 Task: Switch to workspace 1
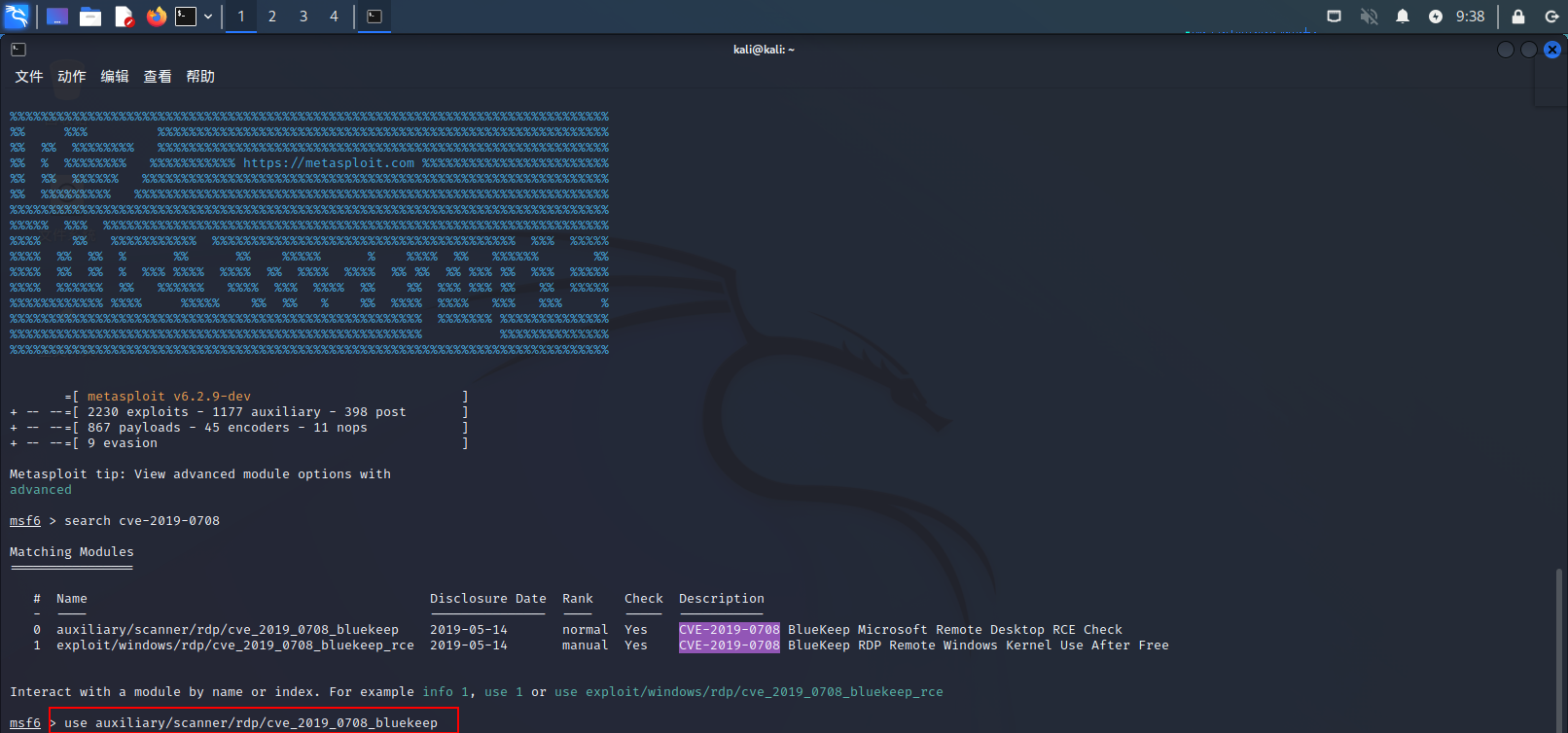click(x=241, y=17)
